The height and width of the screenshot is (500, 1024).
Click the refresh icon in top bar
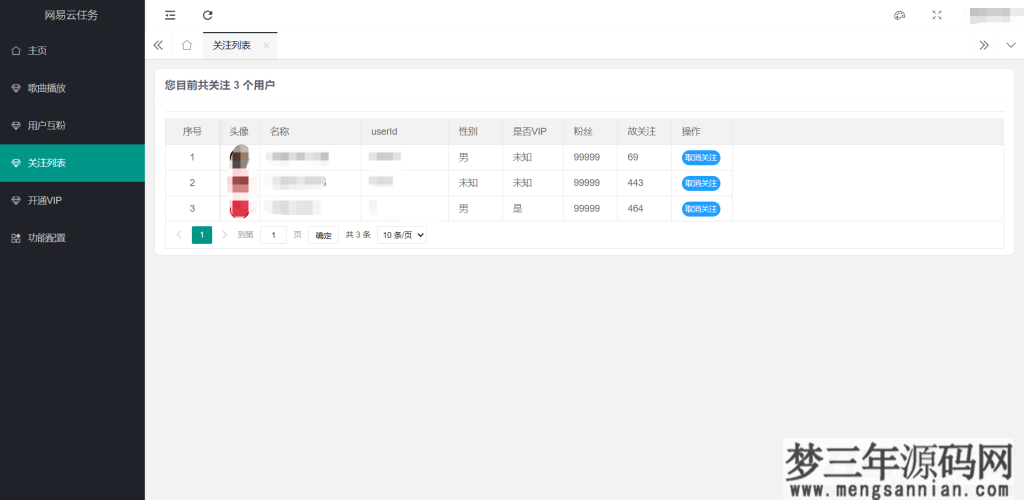(208, 15)
